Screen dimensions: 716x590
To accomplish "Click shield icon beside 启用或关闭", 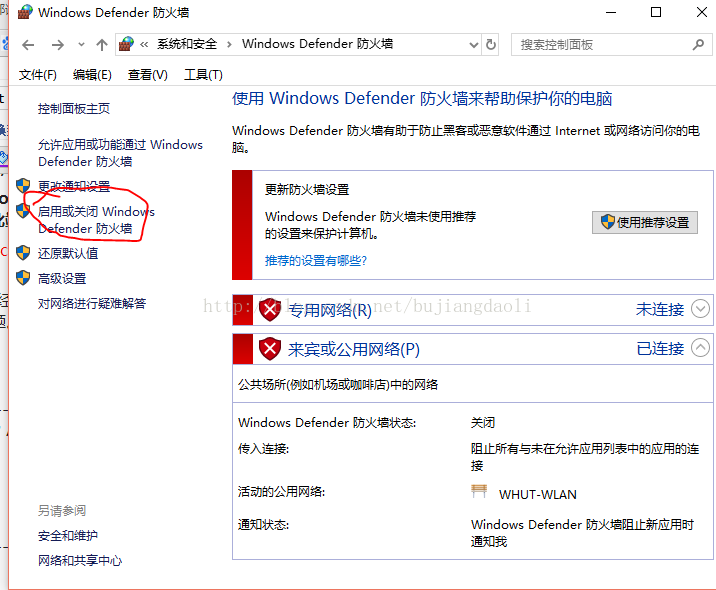I will [23, 211].
